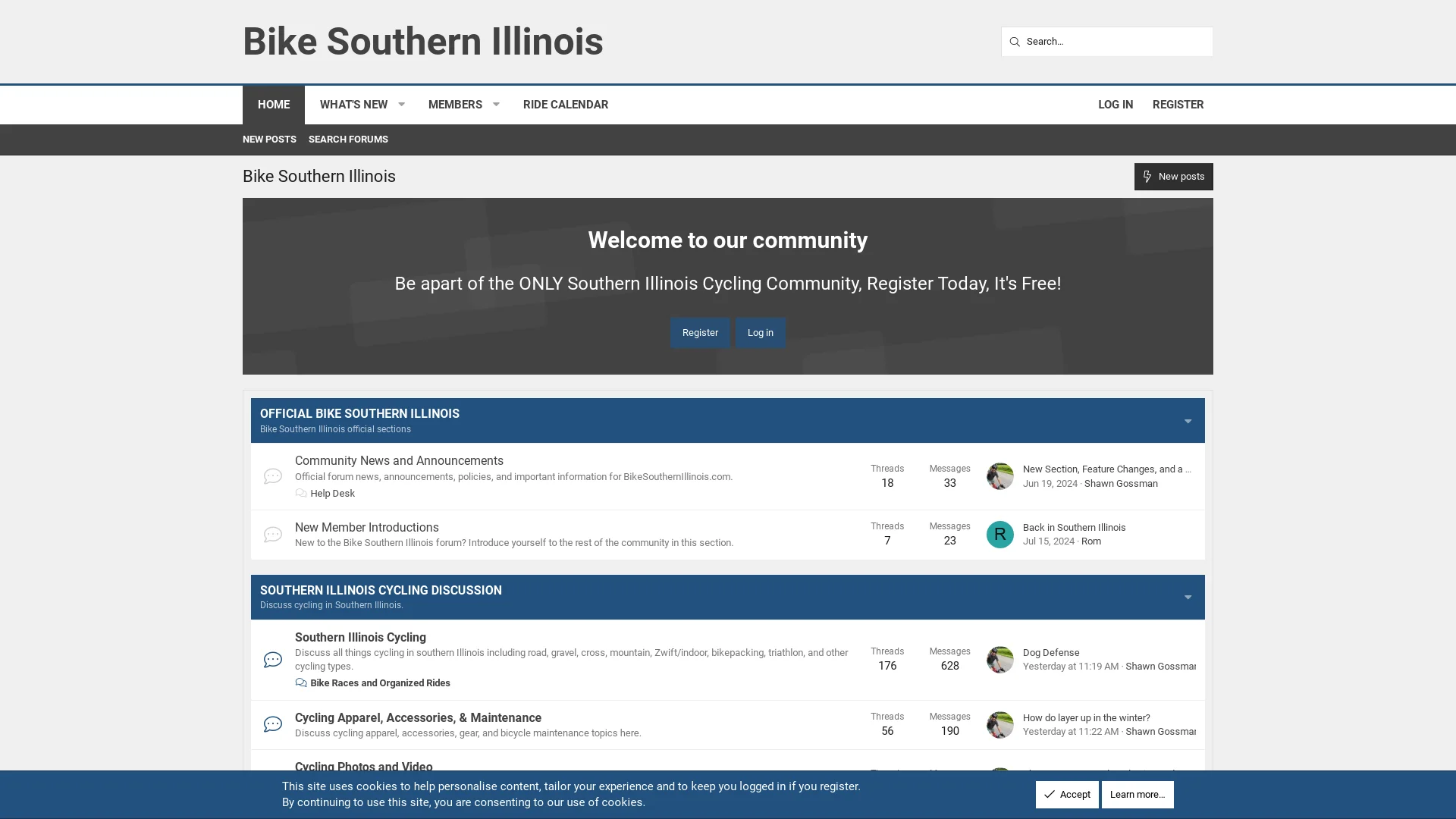Click Learn more about cookies
This screenshot has width=1456, height=819.
1137,795
